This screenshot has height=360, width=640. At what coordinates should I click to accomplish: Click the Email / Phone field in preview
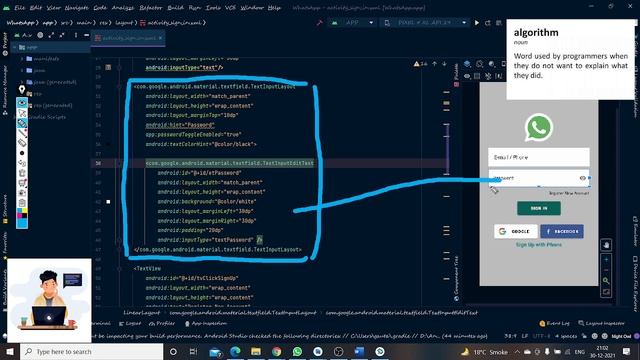539,157
